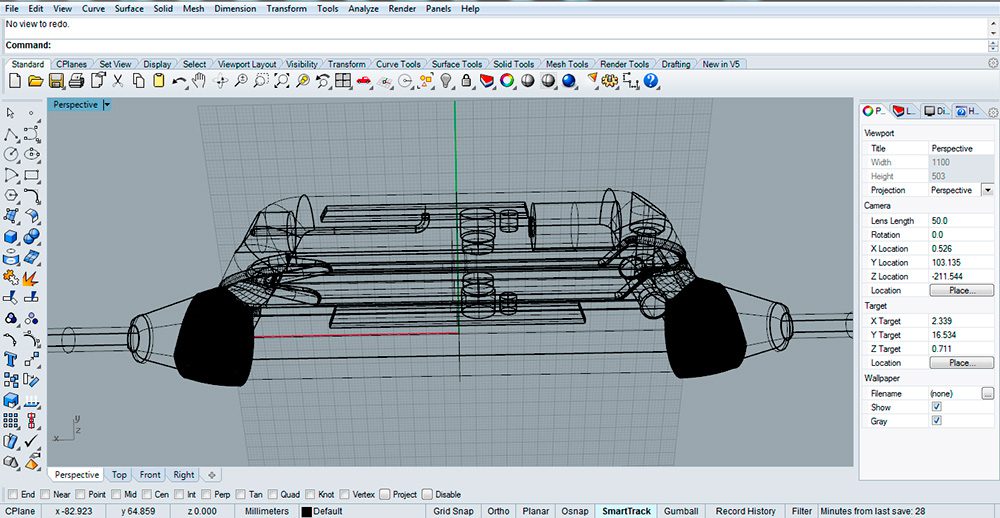This screenshot has width=1000, height=518.
Task: Click the Print icon in toolbar
Action: pyautogui.click(x=77, y=81)
